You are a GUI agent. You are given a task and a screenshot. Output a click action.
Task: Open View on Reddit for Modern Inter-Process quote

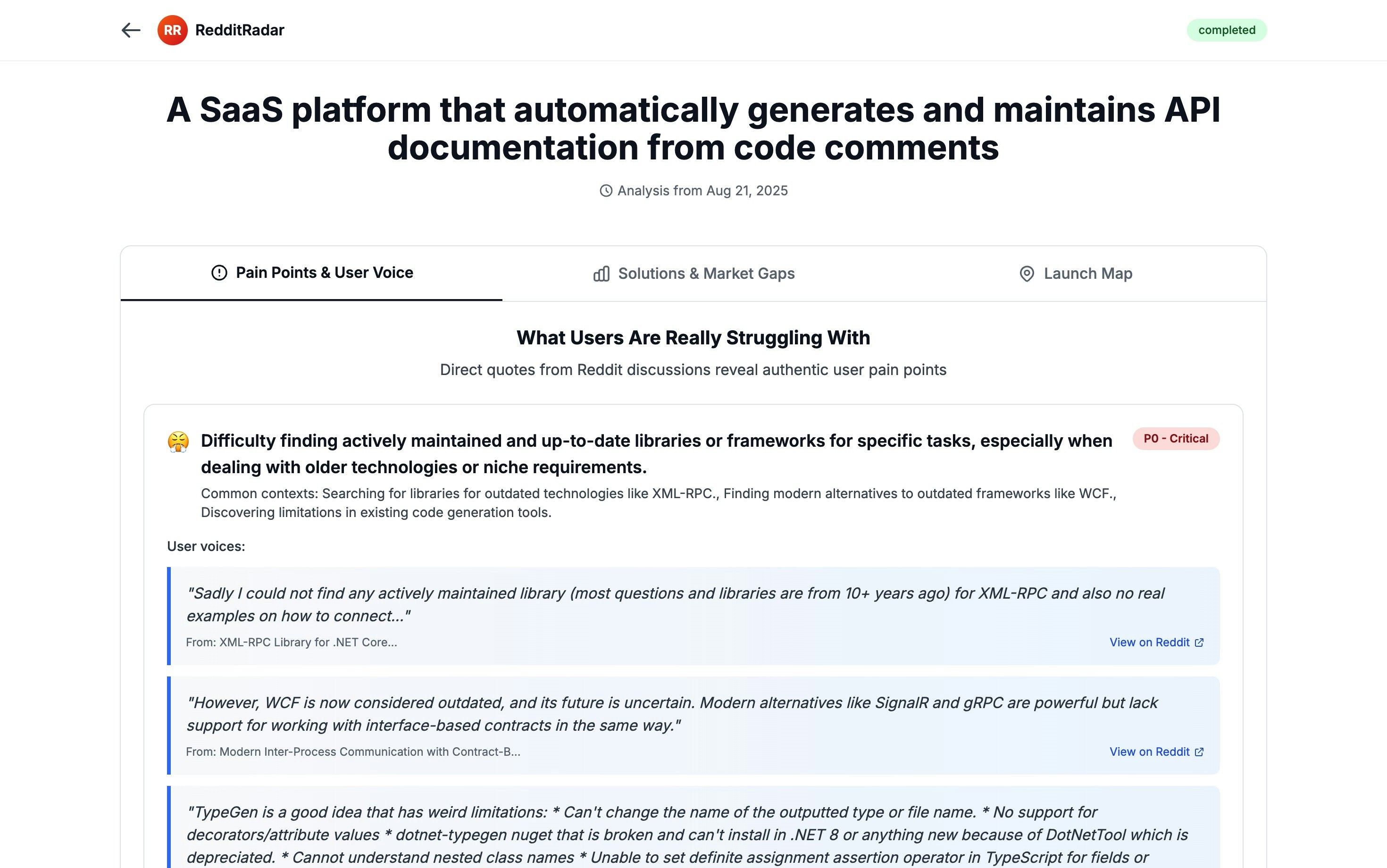[1156, 752]
